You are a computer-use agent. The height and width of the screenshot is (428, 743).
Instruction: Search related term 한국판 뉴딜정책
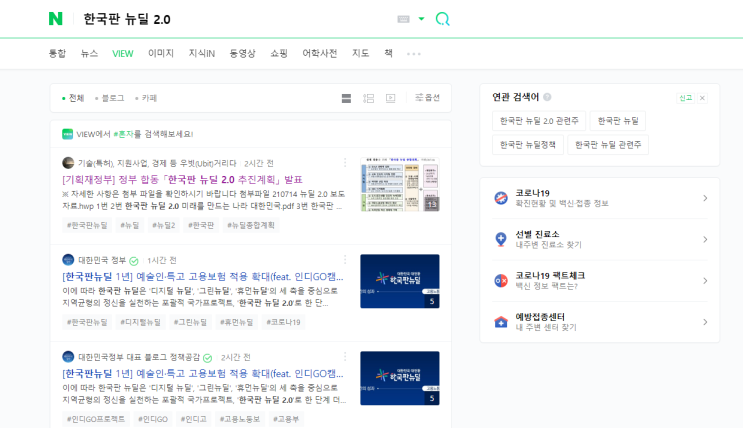(x=528, y=145)
